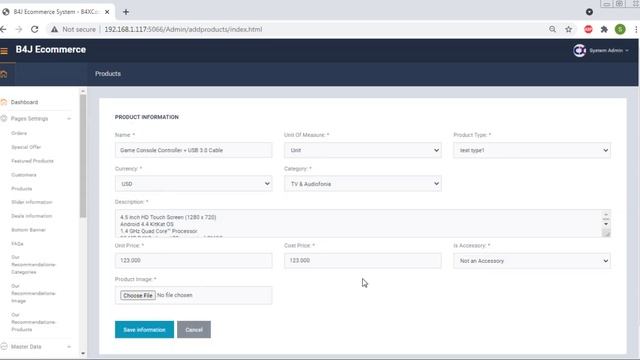Open Bottom Banner in the sidebar
640x360 pixels.
click(28, 230)
